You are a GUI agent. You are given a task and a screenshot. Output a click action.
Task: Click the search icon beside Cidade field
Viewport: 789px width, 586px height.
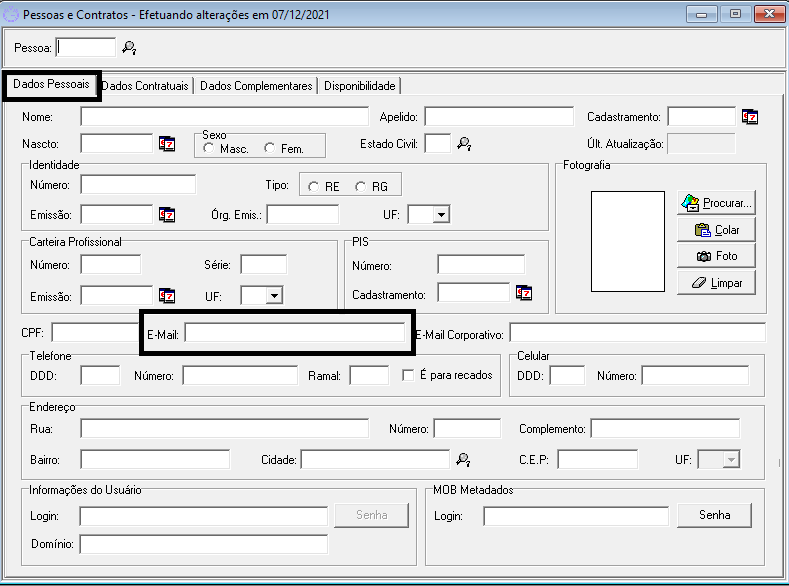point(463,459)
